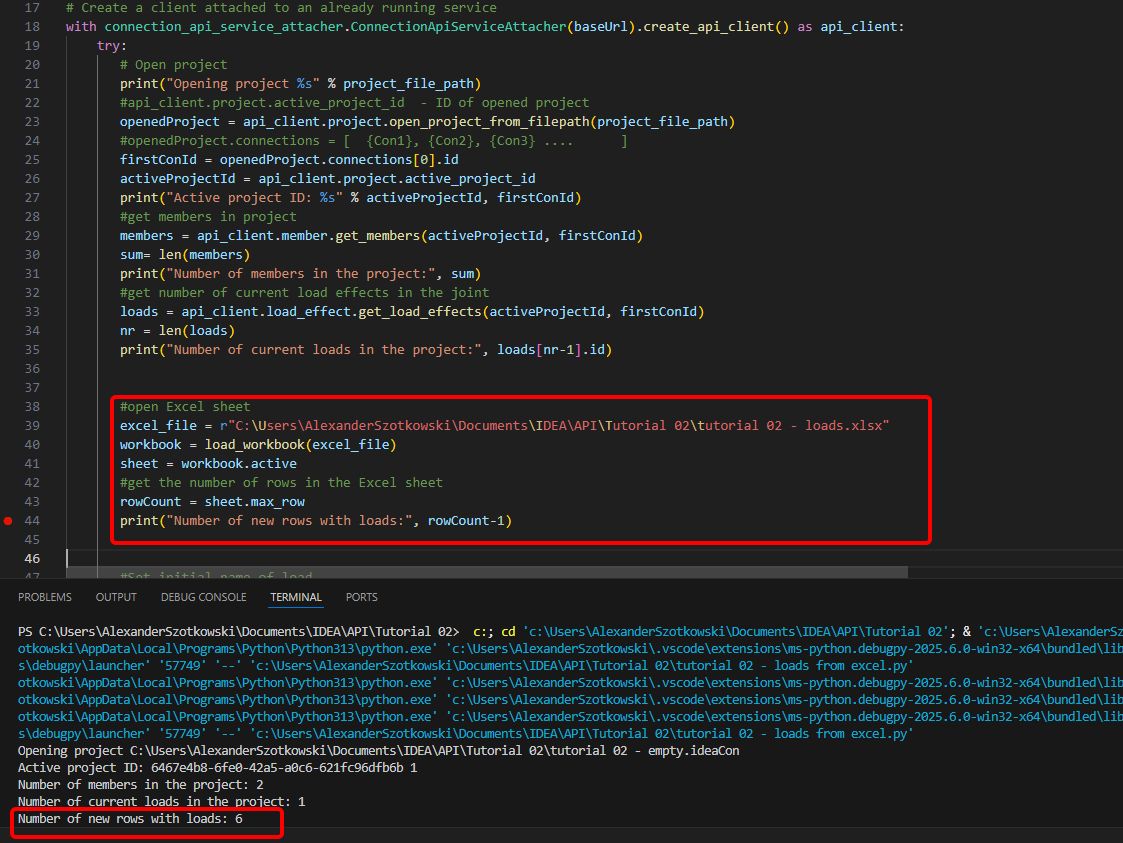Remove the red breakpoint on line 44

click(8, 520)
